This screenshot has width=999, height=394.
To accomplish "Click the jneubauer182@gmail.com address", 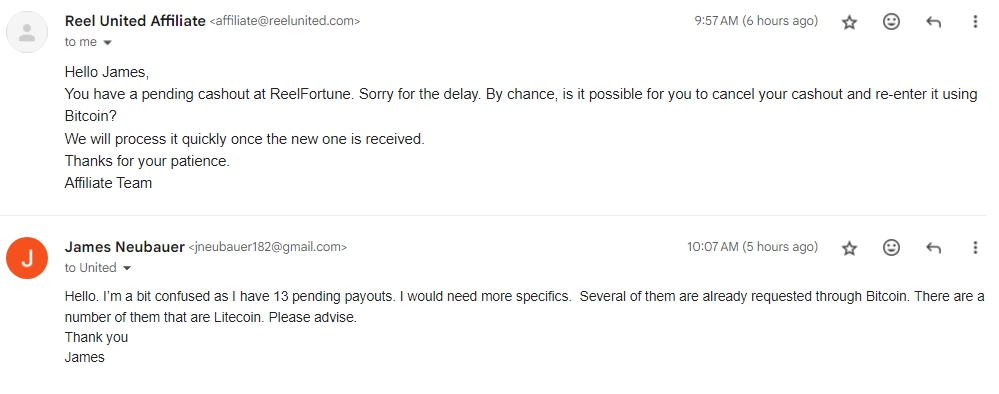I will pyautogui.click(x=268, y=247).
